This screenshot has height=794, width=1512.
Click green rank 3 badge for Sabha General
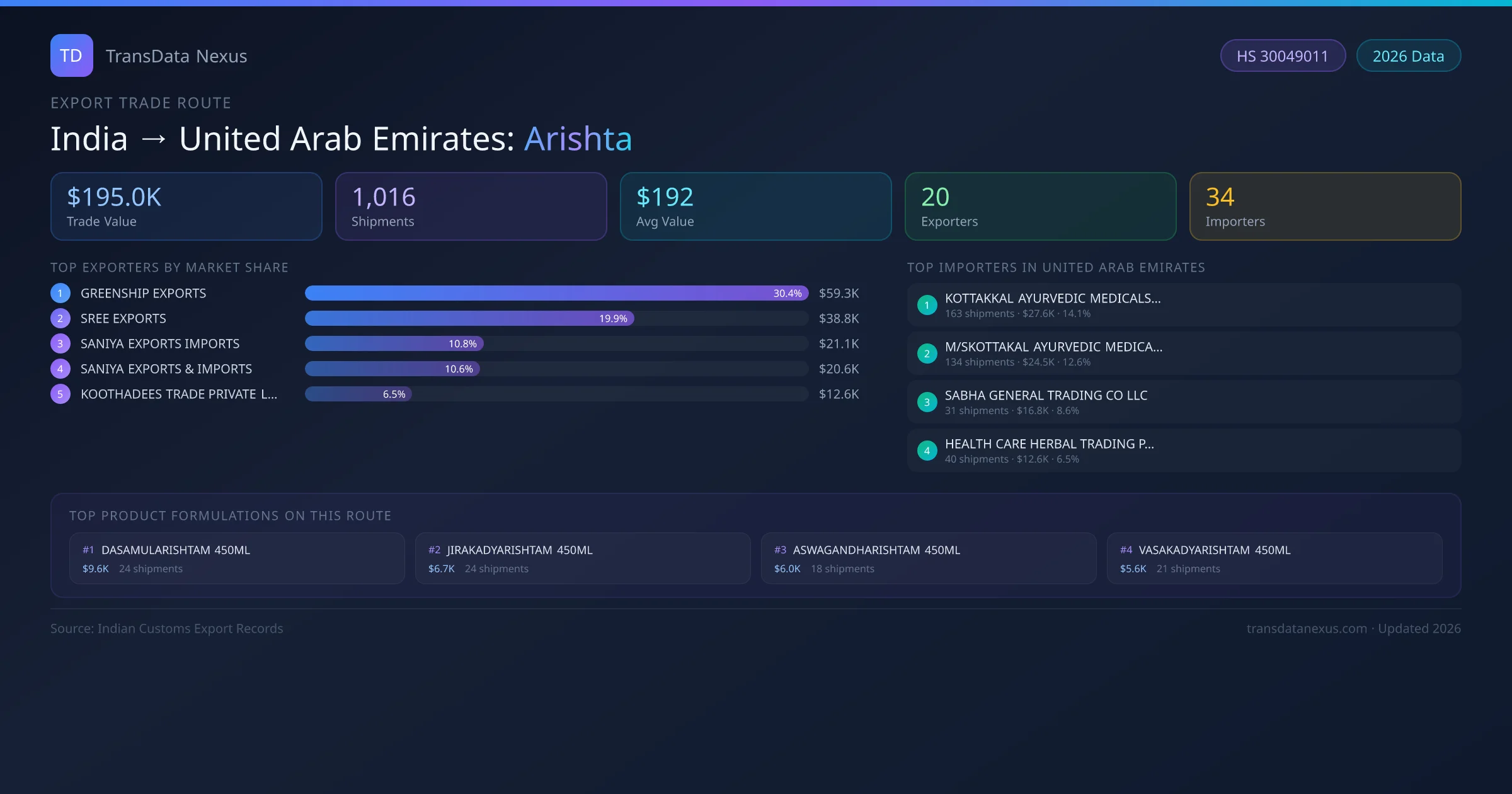pyautogui.click(x=927, y=402)
